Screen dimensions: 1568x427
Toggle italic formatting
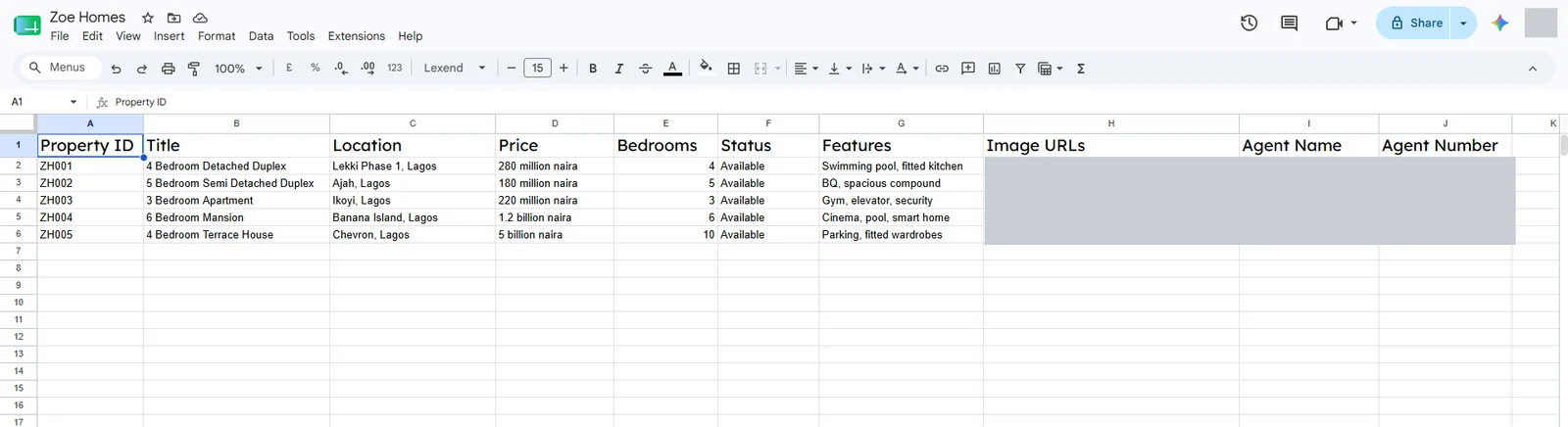[619, 69]
